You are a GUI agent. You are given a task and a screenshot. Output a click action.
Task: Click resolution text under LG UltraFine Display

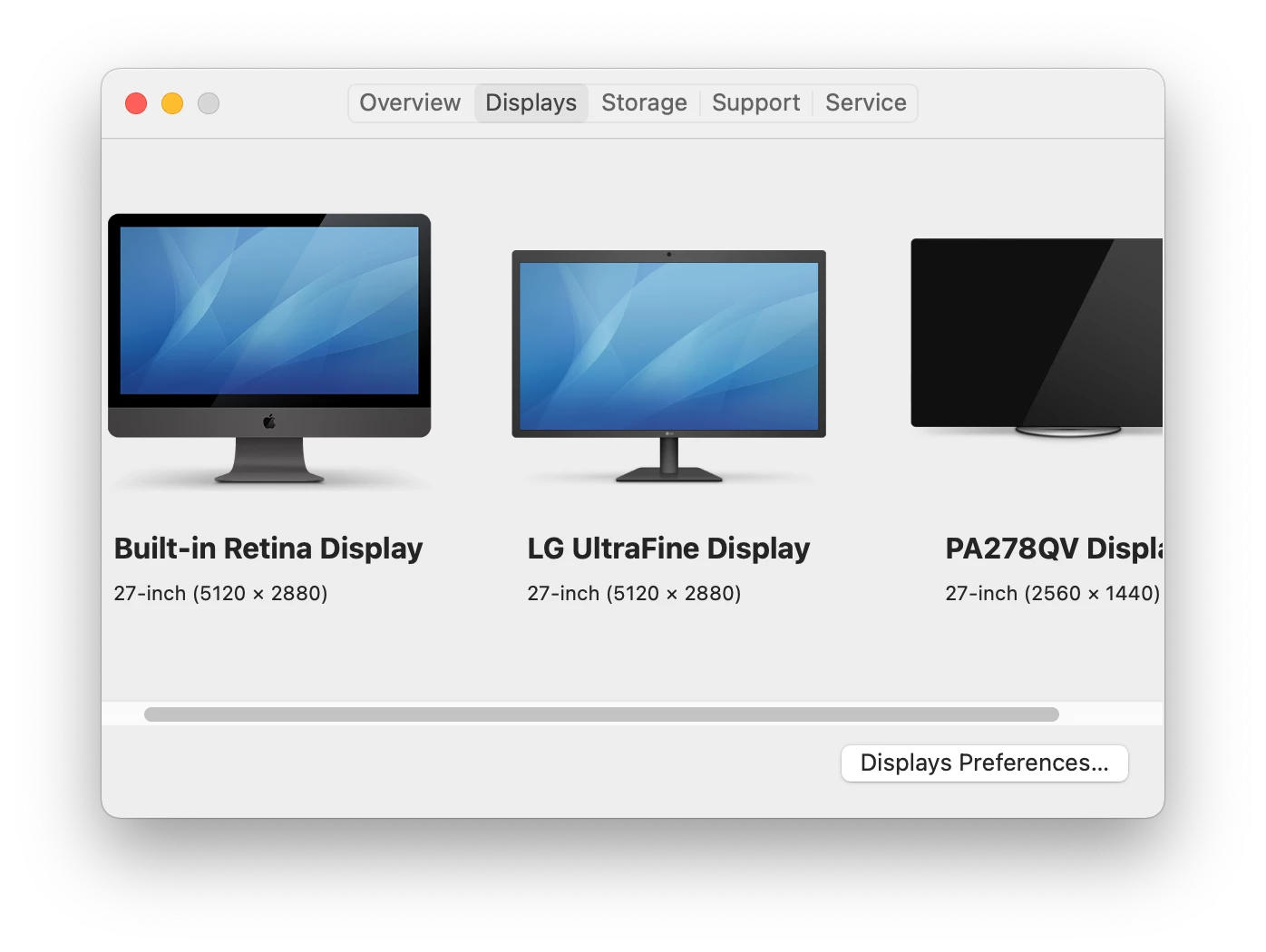[634, 593]
